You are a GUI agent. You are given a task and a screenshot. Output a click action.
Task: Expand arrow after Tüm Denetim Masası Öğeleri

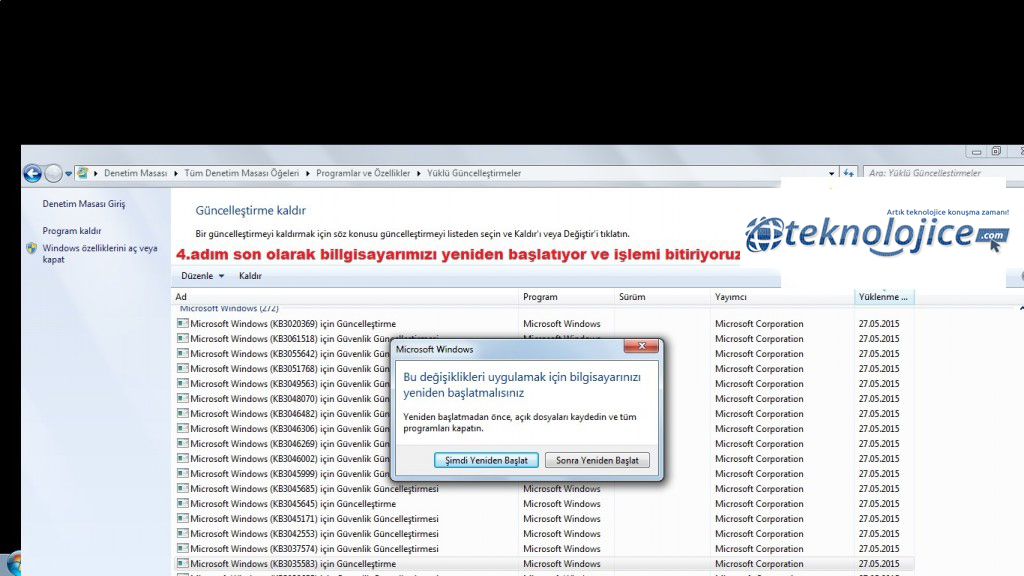point(308,173)
